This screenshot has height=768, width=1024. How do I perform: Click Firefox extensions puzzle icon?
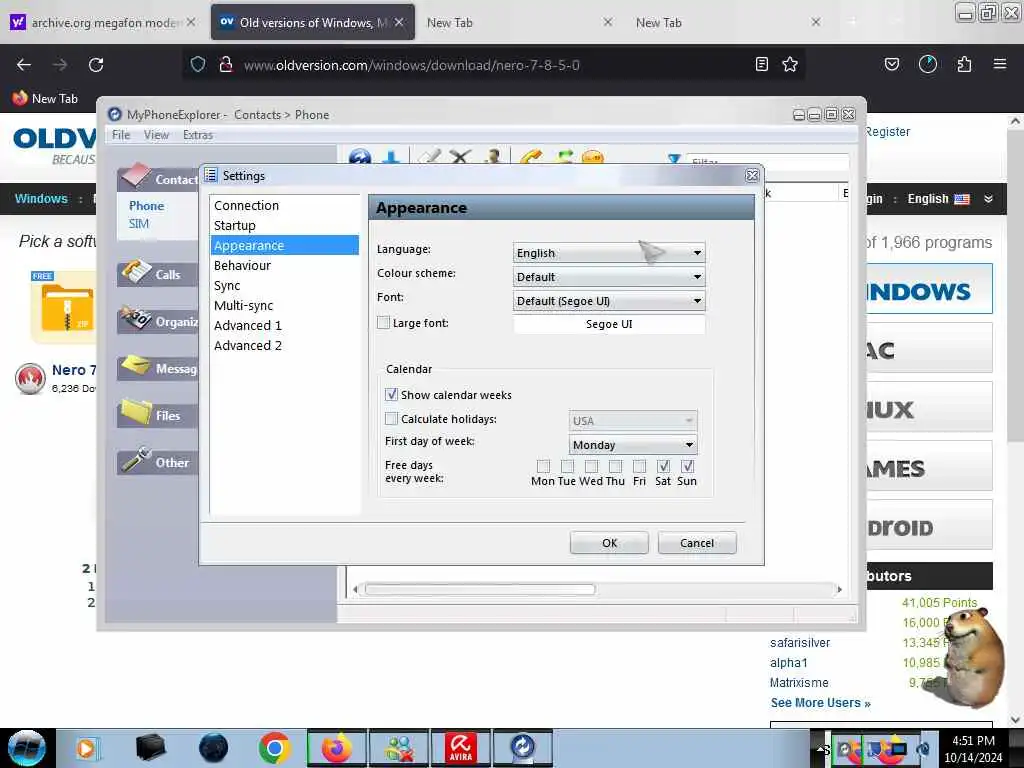pyautogui.click(x=964, y=64)
